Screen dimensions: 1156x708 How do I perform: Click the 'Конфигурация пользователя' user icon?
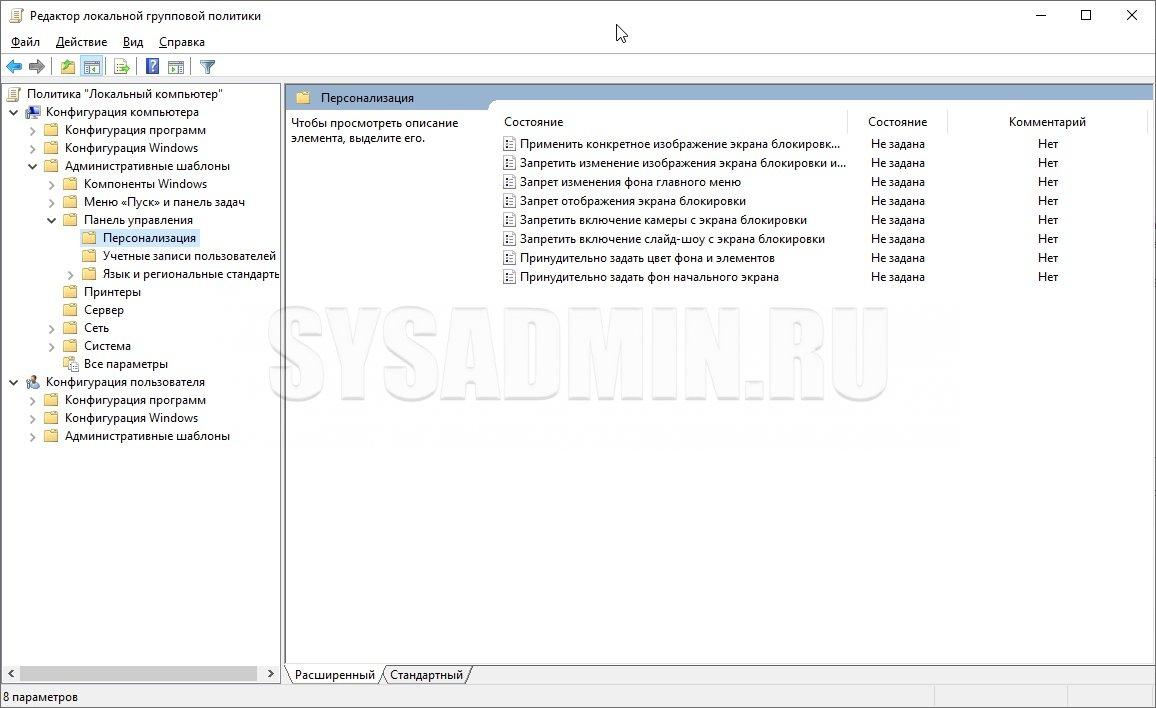[x=33, y=382]
